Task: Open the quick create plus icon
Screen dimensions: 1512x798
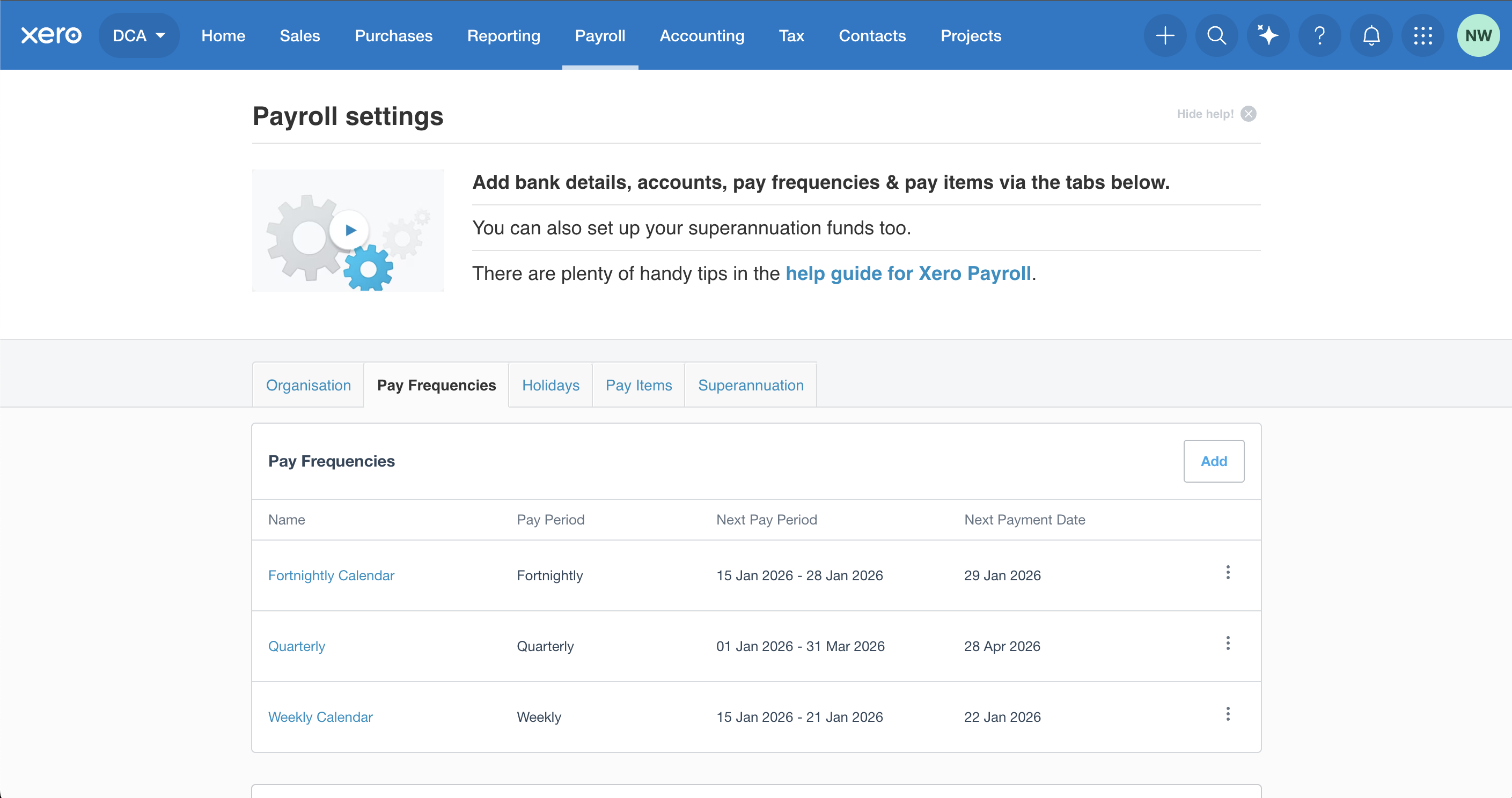Action: 1164,35
